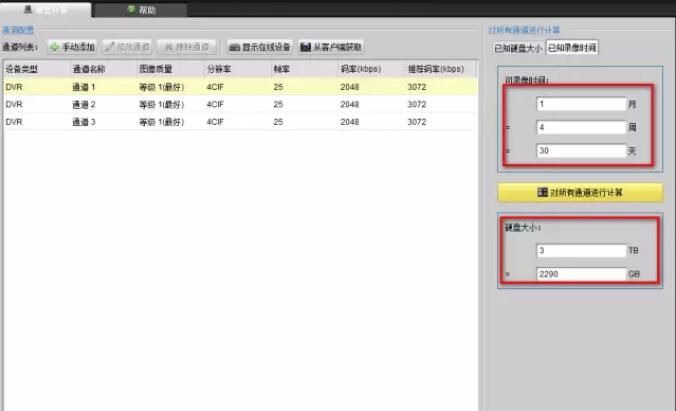
Task: Click the days (天) input field
Action: (x=580, y=152)
